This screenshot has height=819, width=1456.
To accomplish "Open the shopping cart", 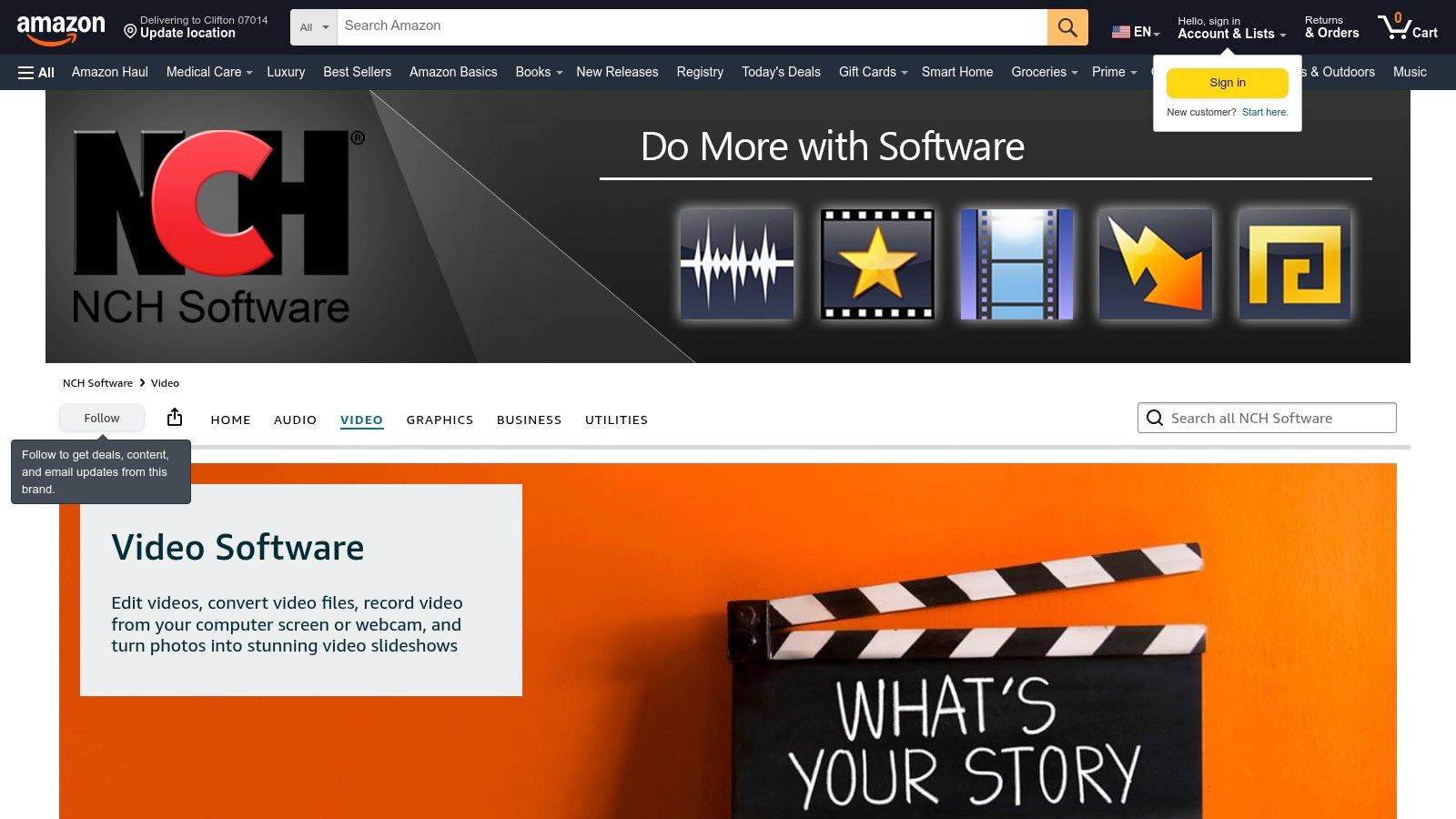I will coord(1407,27).
